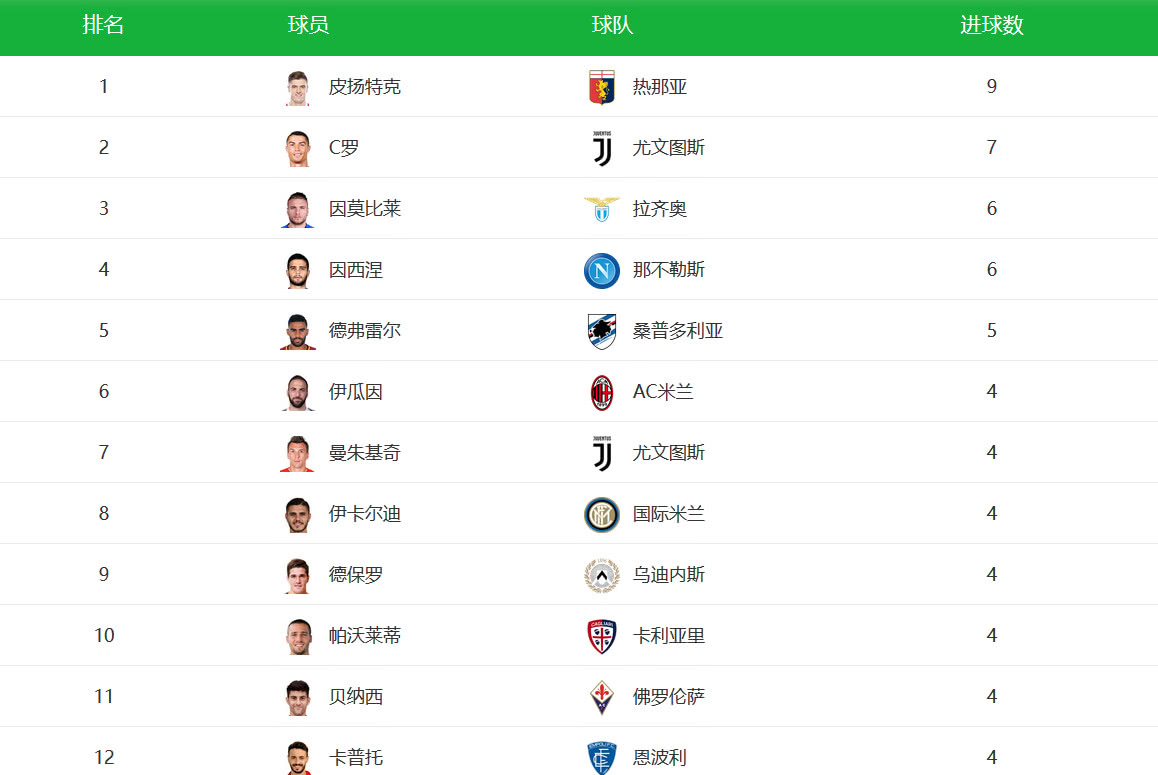
Task: Click the 进球数 column header
Action: coord(992,25)
